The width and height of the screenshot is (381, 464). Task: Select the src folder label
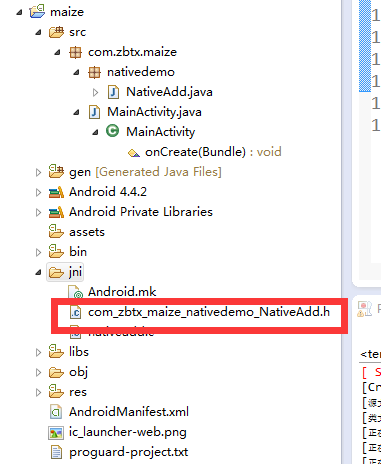click(x=77, y=32)
